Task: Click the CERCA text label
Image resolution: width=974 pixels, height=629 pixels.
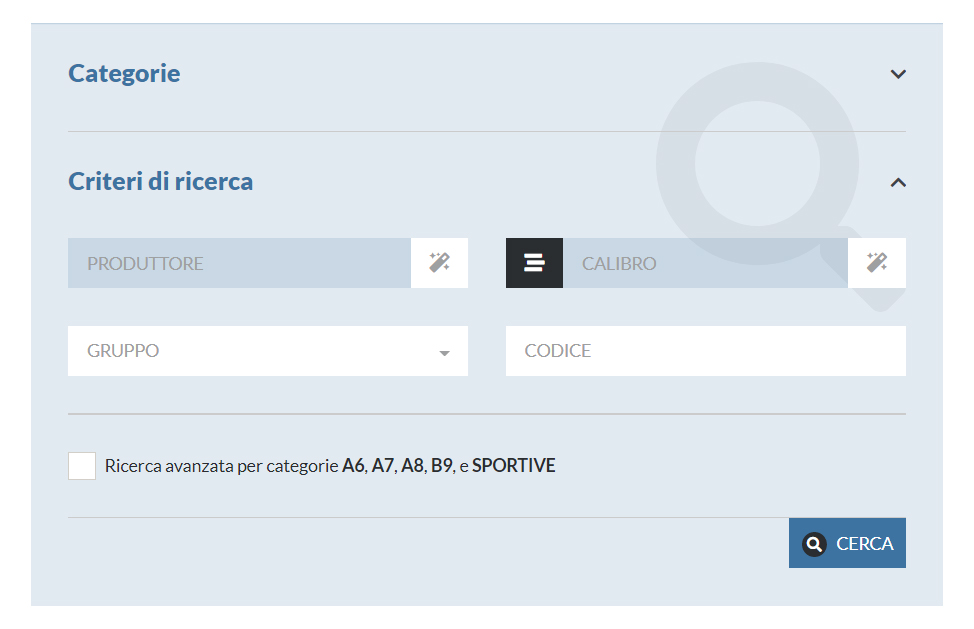Action: 865,544
